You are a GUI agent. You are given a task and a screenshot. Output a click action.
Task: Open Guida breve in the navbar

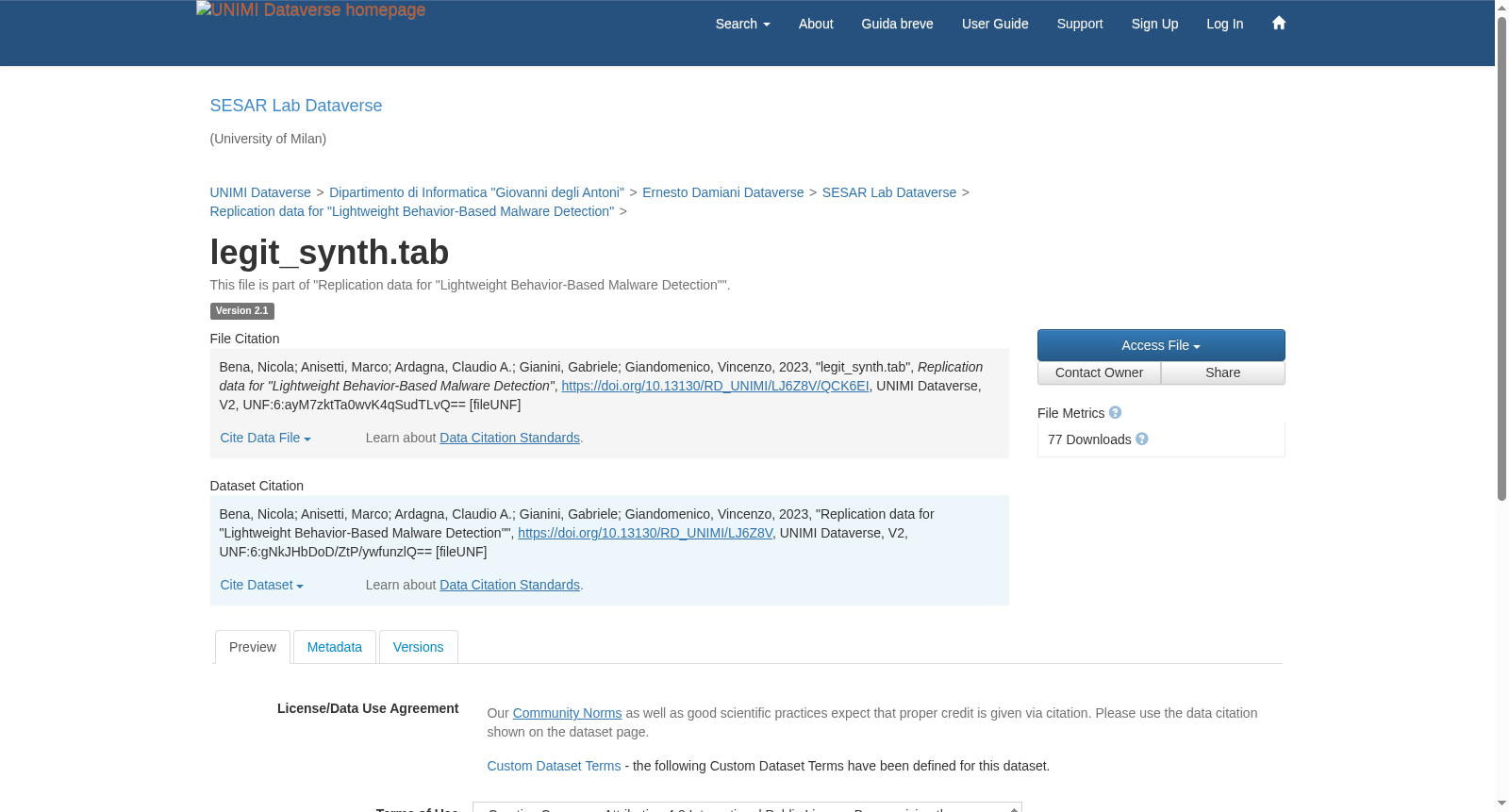[897, 24]
